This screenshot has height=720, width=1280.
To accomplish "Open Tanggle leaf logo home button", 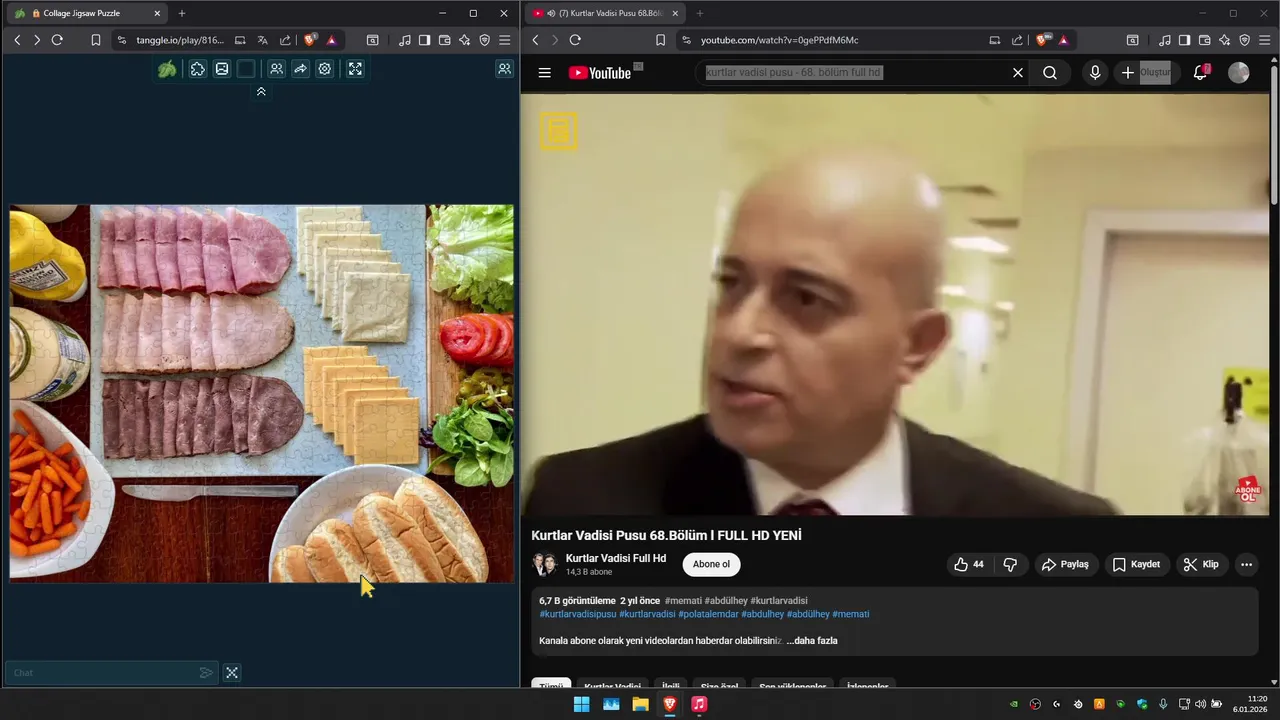I will (167, 69).
